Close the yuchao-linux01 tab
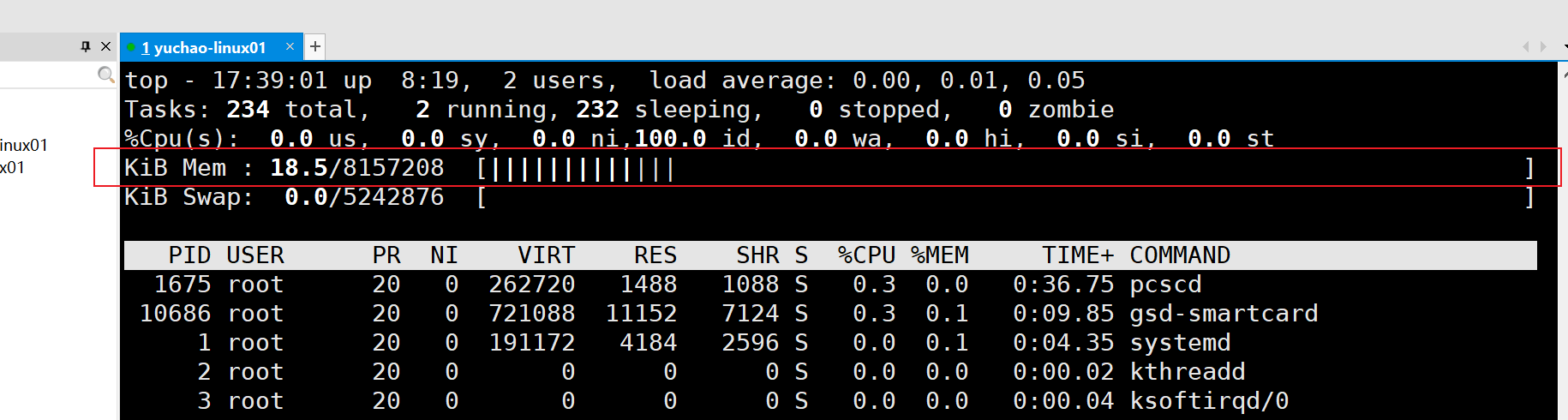 coord(290,46)
